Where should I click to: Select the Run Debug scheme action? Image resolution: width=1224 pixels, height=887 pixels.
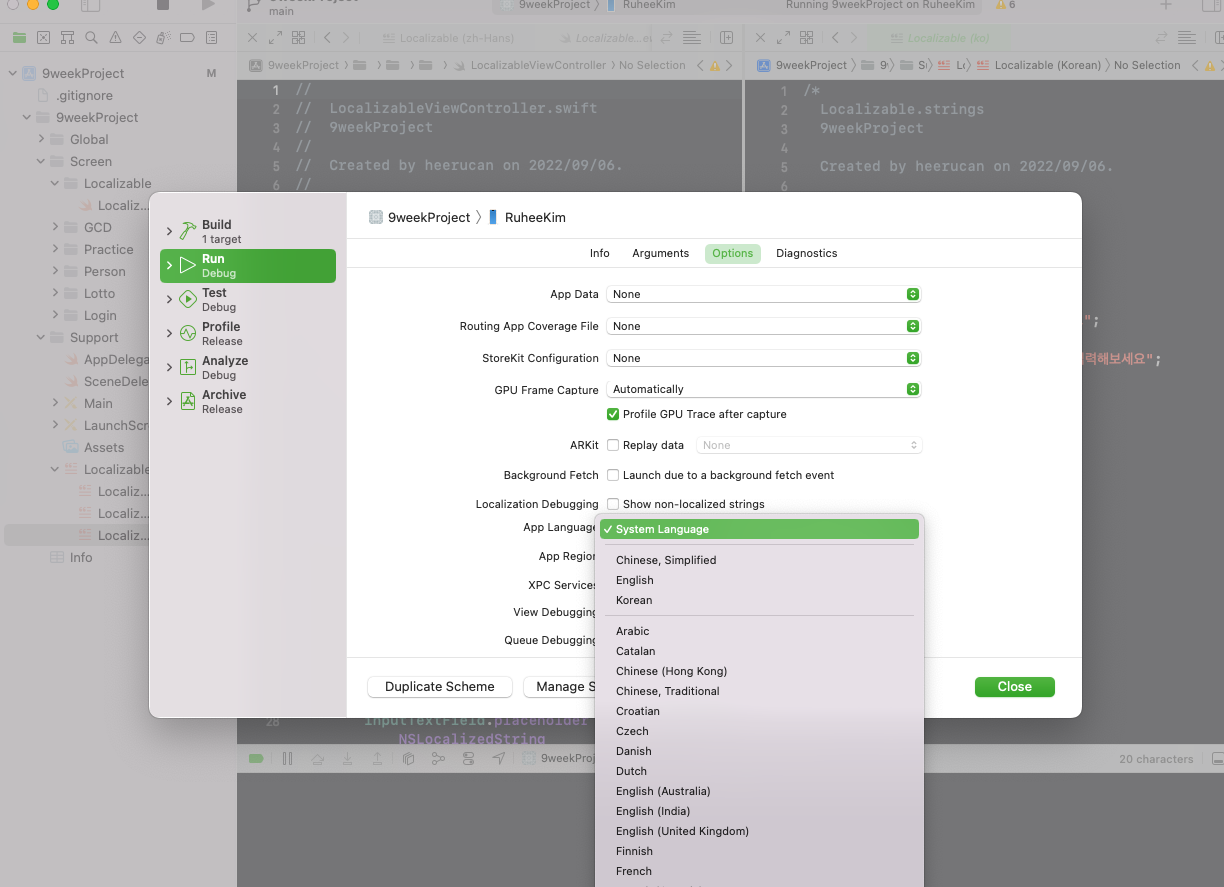point(248,265)
